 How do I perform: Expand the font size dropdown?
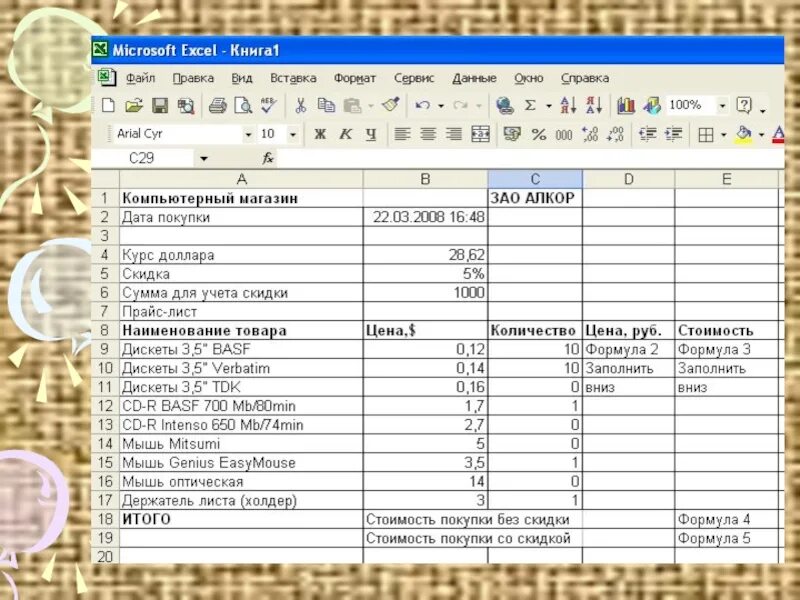point(293,135)
